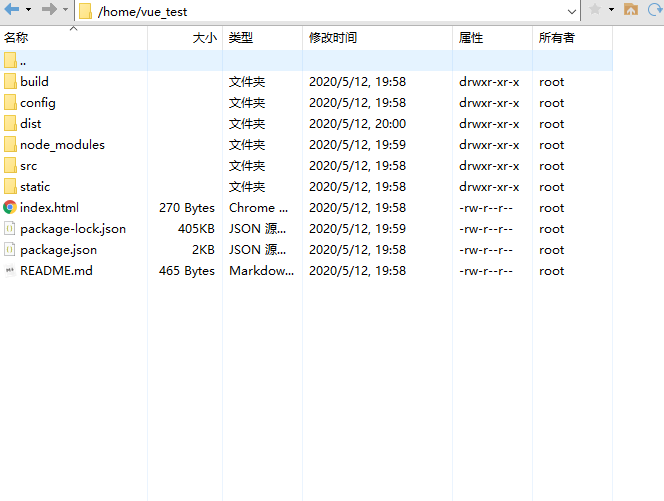Select the index.html file name

coord(49,208)
